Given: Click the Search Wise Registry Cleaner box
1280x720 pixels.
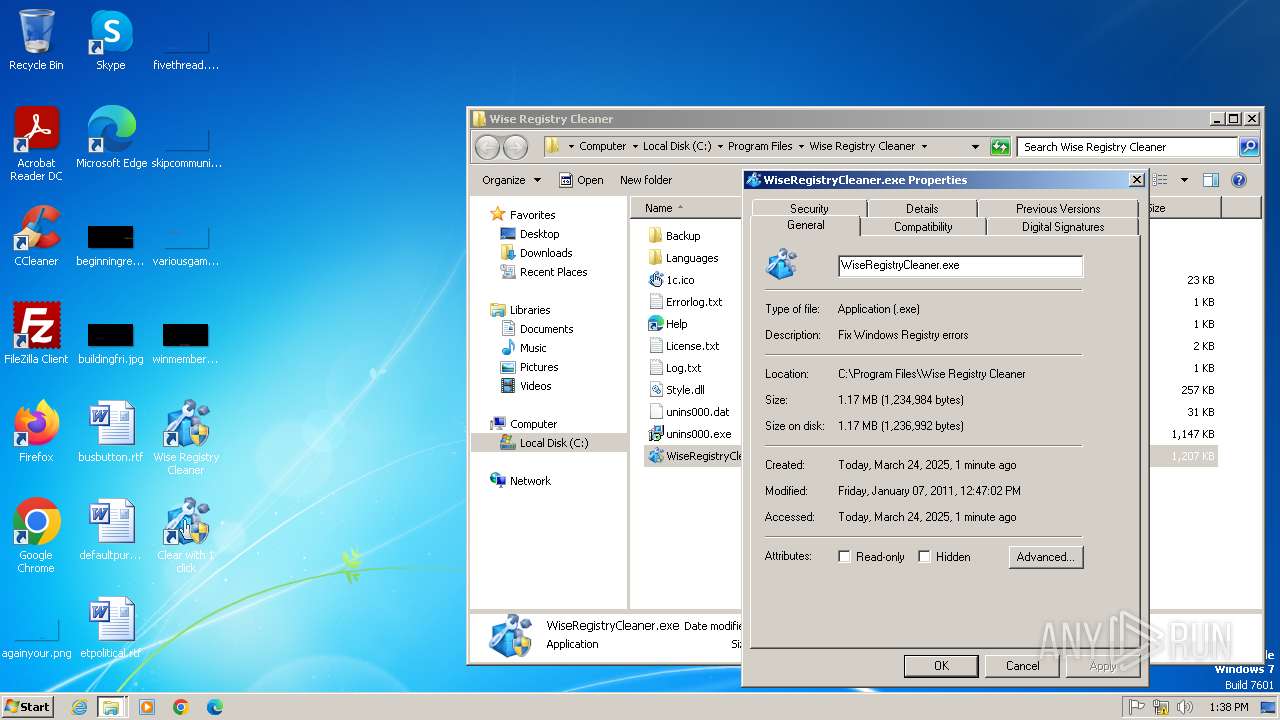Looking at the screenshot, I should (x=1128, y=147).
